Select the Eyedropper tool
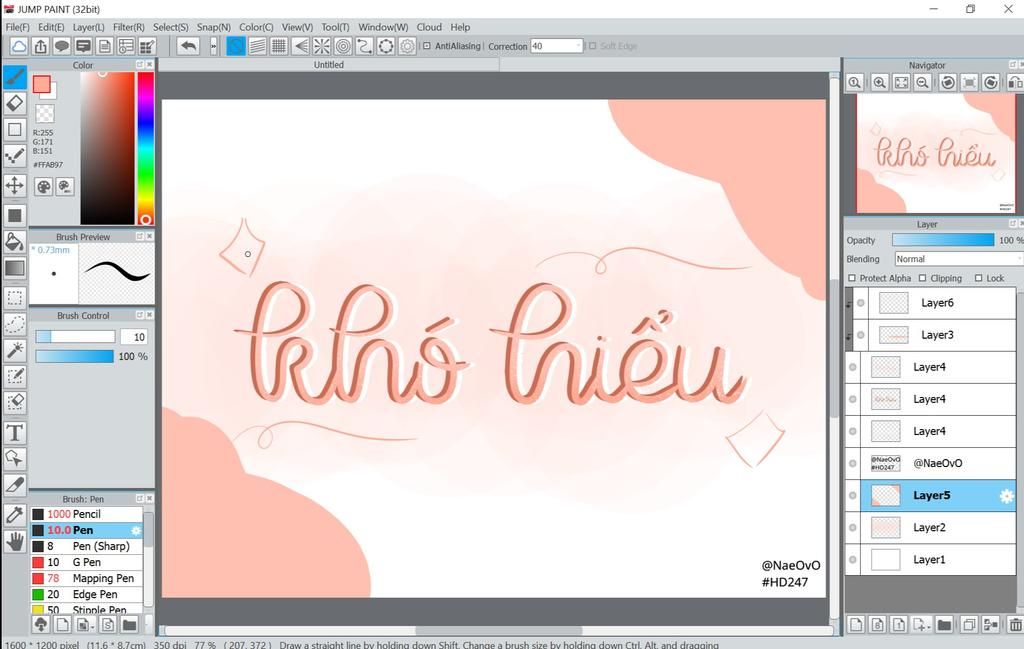Screen dimensions: 1024x649 tap(15, 515)
